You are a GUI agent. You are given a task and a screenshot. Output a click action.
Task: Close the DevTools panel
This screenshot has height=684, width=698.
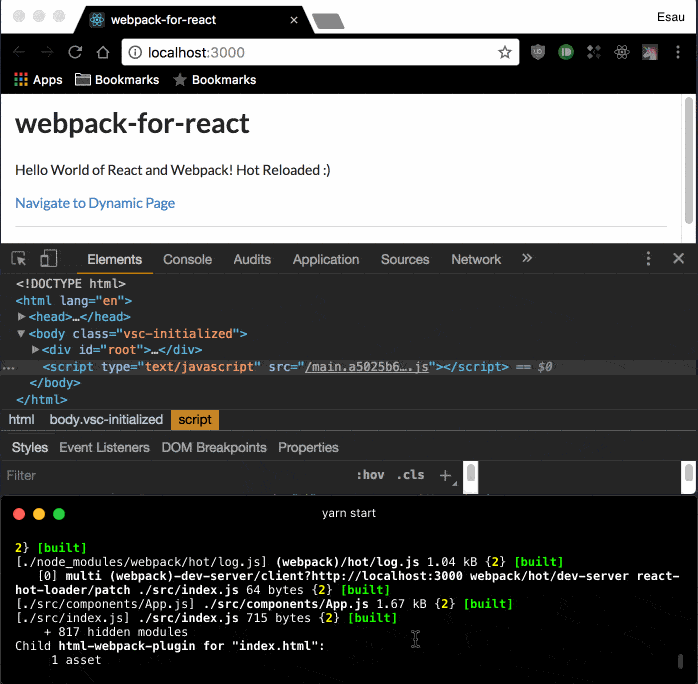[x=678, y=259]
